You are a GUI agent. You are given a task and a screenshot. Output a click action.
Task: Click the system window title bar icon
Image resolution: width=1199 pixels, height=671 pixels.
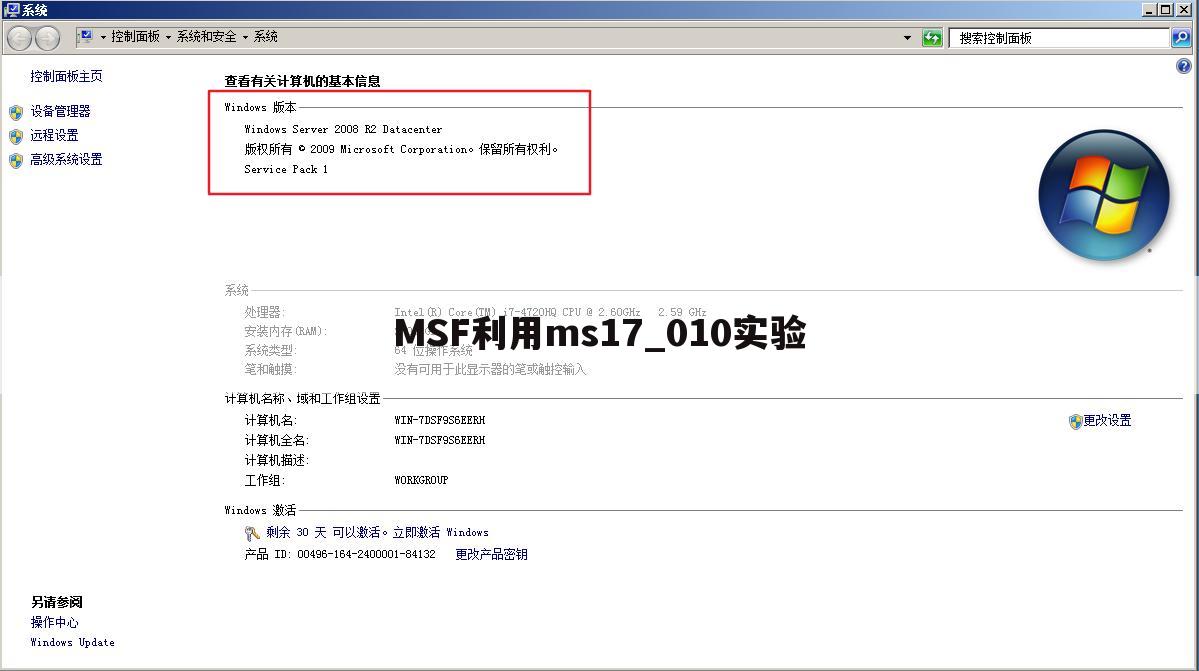pos(11,10)
